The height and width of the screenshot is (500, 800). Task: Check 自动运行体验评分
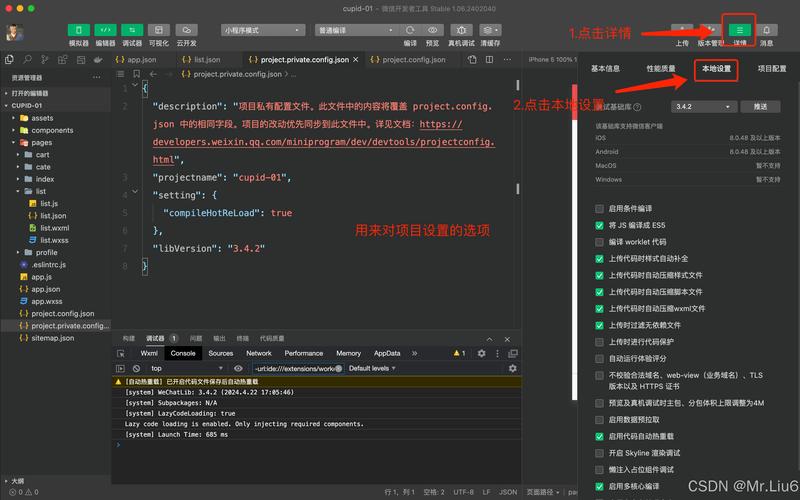click(599, 359)
